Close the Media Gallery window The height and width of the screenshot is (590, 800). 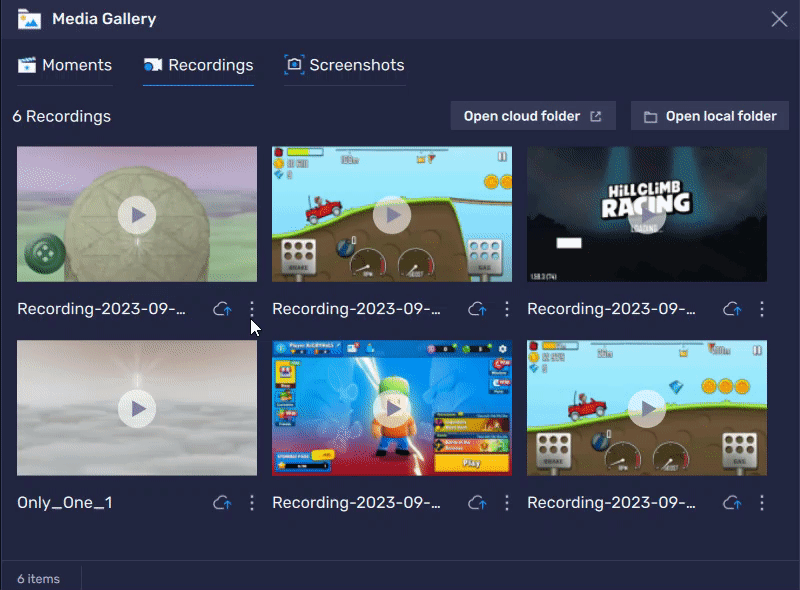click(779, 18)
